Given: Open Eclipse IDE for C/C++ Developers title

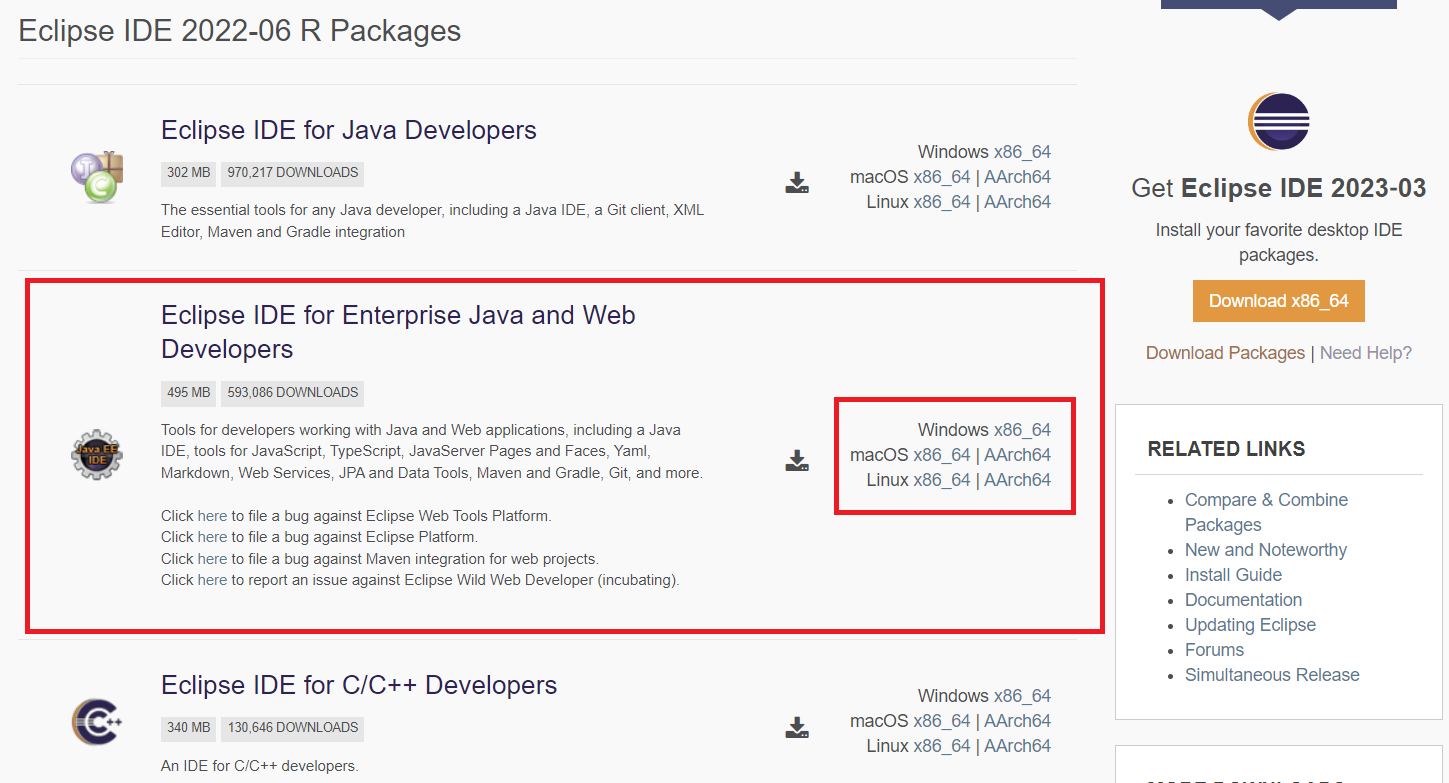Looking at the screenshot, I should click(x=359, y=685).
